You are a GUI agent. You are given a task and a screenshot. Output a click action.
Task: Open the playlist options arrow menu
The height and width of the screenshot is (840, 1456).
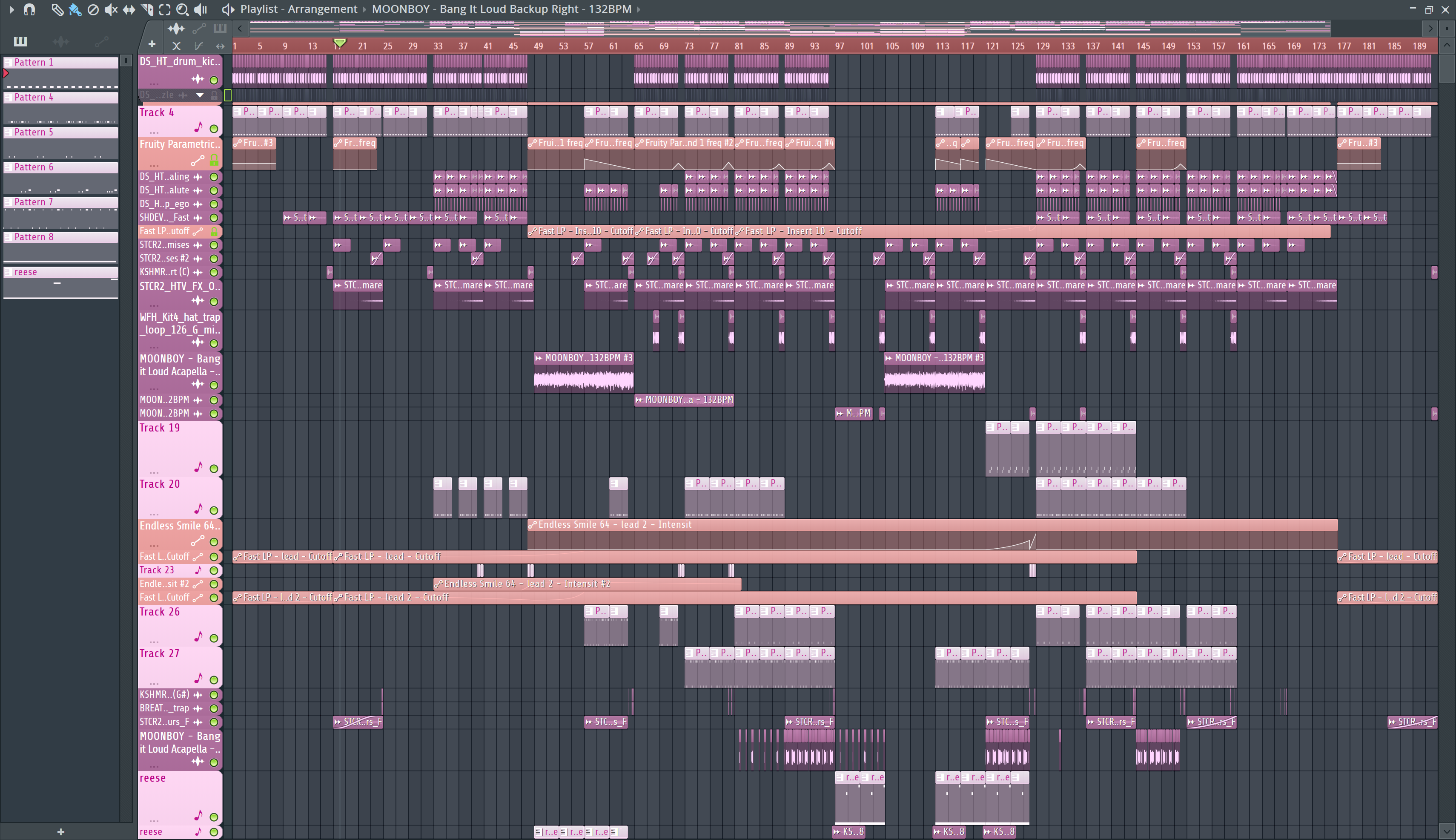point(11,9)
